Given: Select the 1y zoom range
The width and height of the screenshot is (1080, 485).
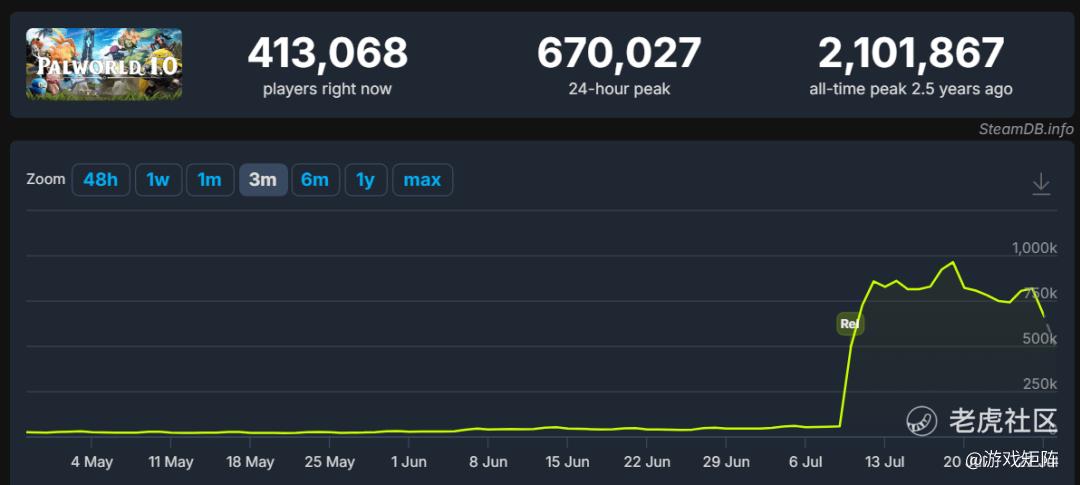Looking at the screenshot, I should pos(366,180).
